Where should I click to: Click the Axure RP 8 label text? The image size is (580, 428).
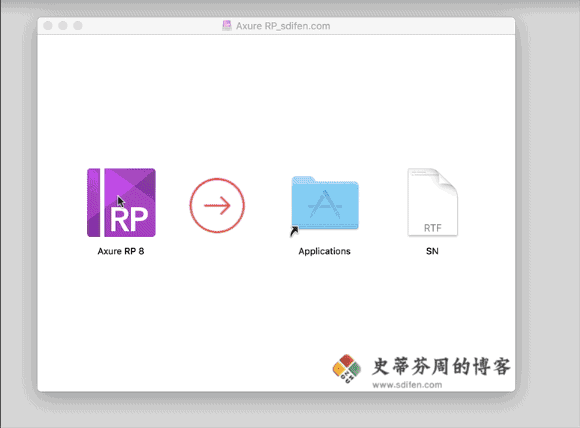121,251
